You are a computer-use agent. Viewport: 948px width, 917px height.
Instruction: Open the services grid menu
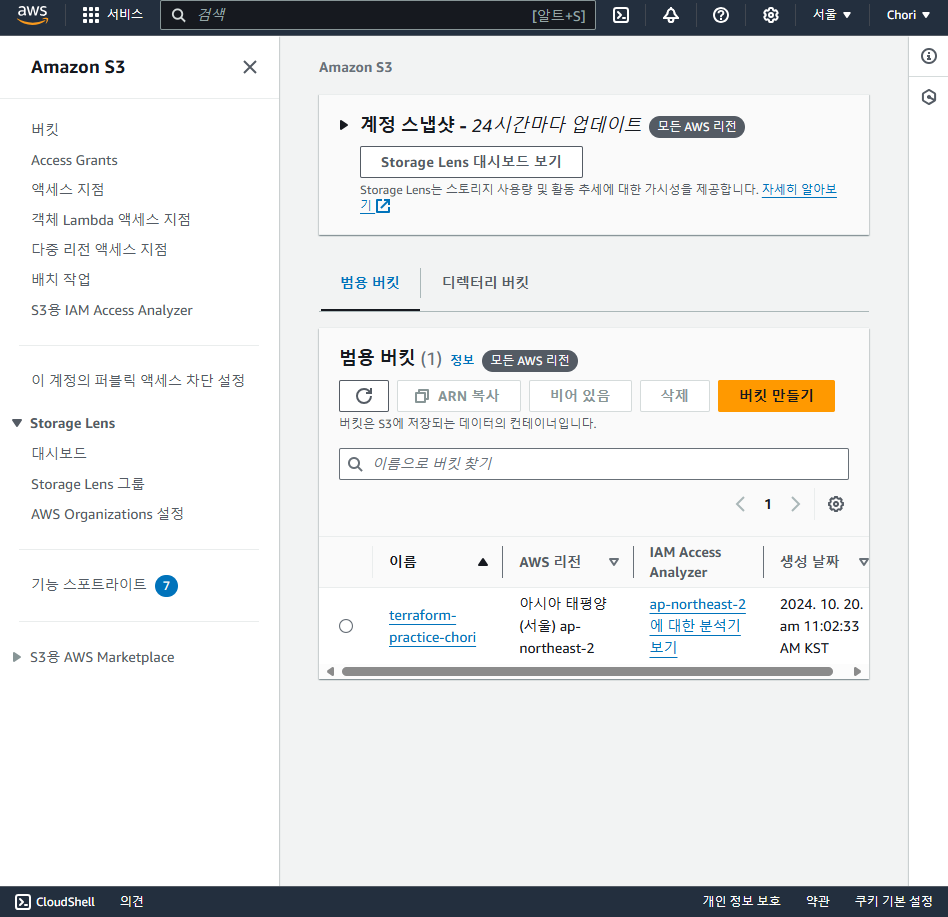point(91,15)
